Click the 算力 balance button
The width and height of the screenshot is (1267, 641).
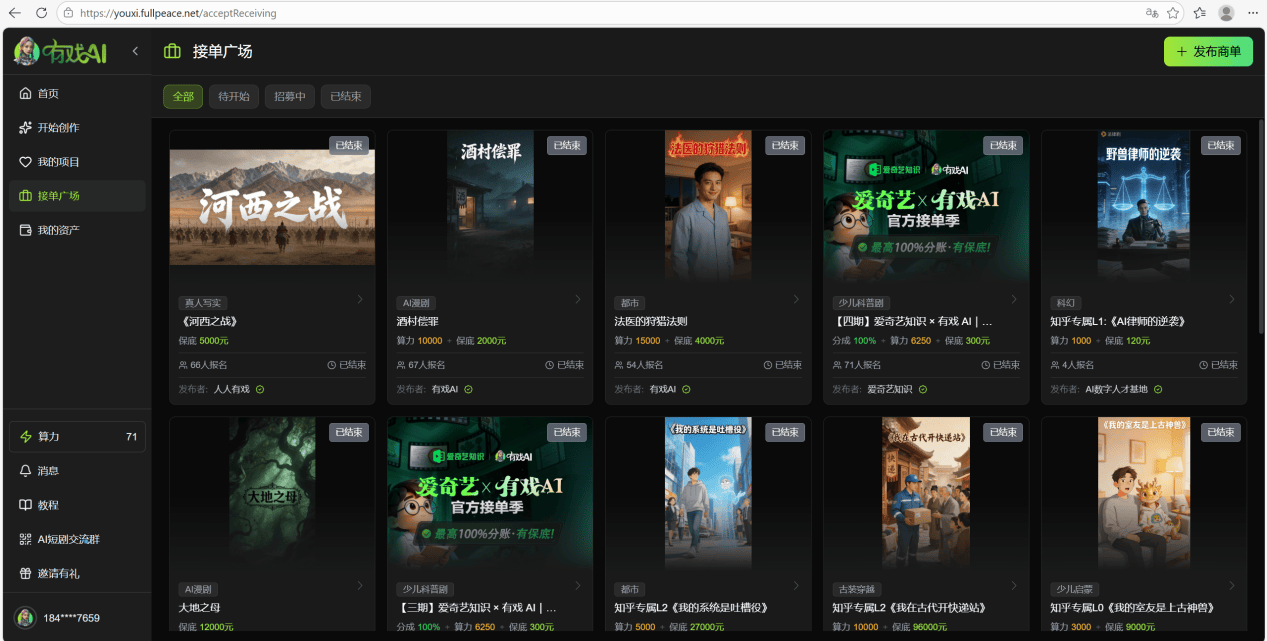[77, 437]
